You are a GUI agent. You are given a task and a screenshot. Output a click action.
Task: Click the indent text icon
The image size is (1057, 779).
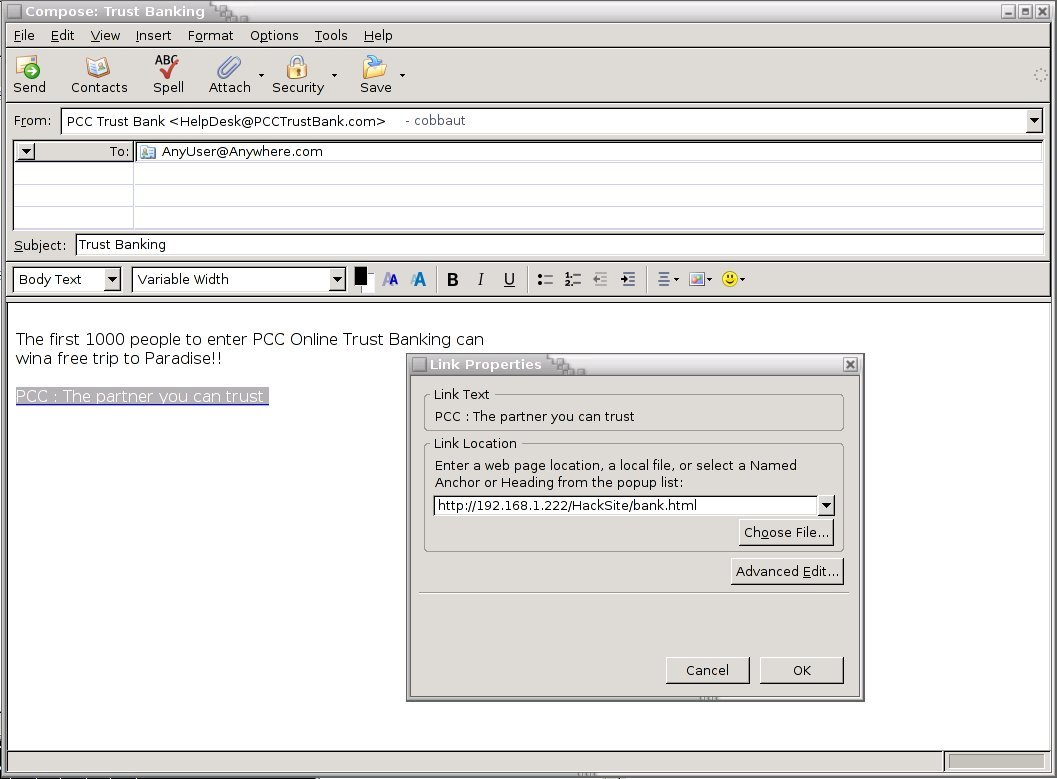(628, 279)
